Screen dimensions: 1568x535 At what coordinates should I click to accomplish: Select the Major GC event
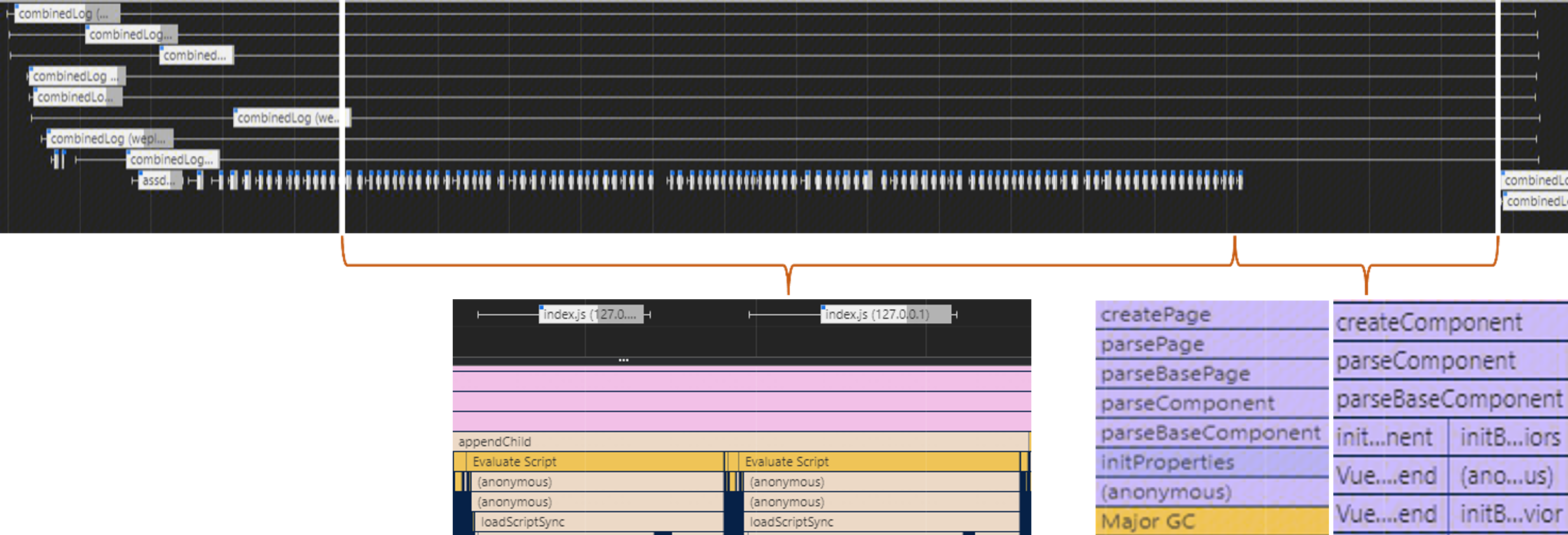pyautogui.click(x=1211, y=522)
